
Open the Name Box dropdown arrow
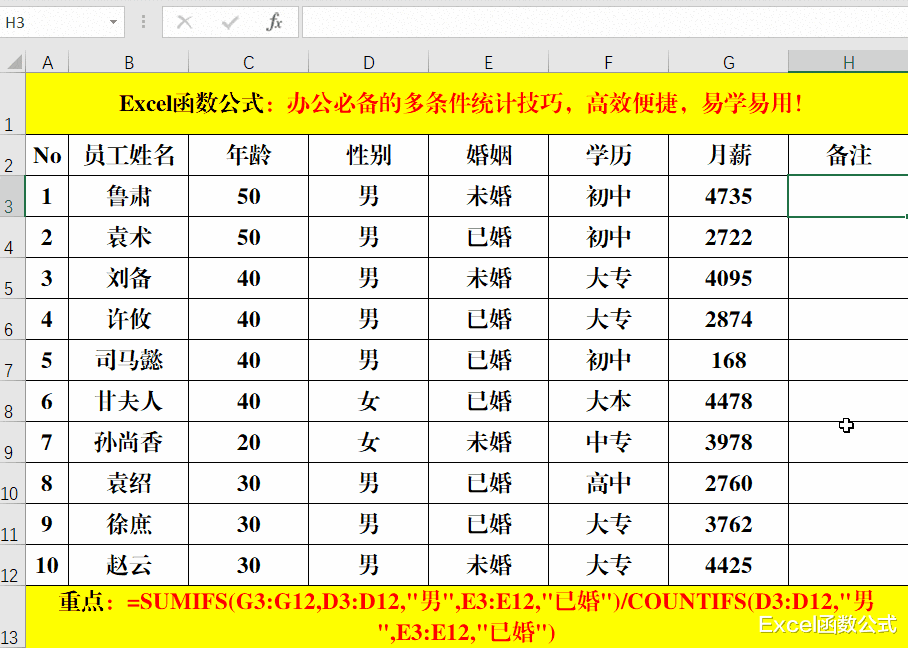click(x=113, y=21)
